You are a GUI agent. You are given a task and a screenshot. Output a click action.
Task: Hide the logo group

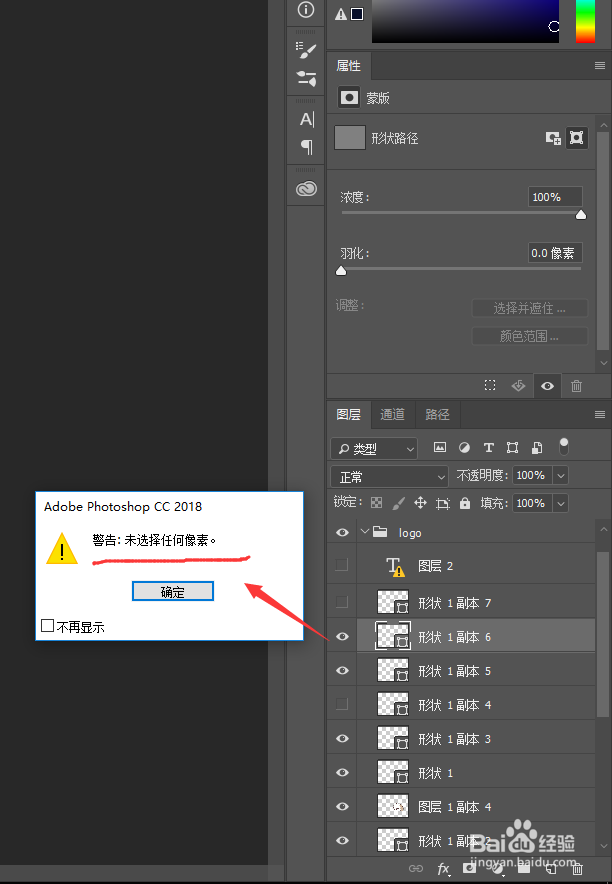342,533
